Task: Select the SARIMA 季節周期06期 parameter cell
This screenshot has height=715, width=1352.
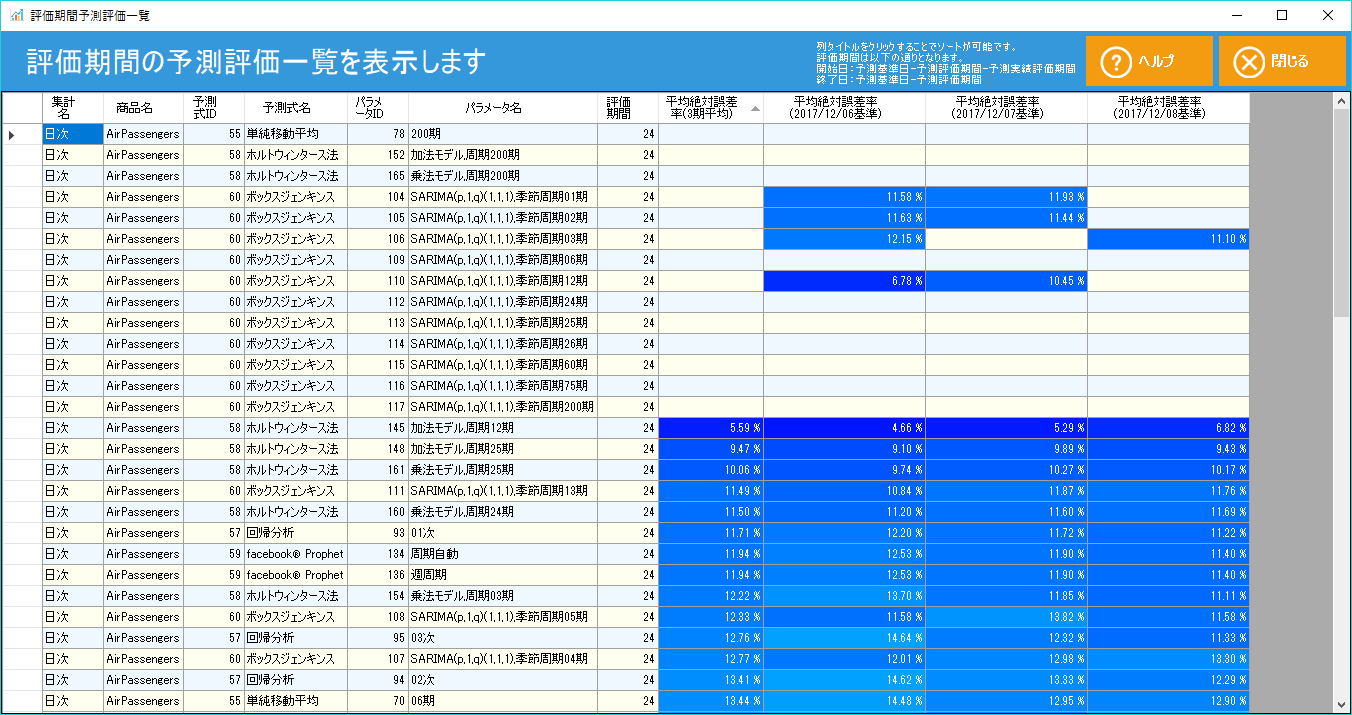Action: [x=503, y=260]
